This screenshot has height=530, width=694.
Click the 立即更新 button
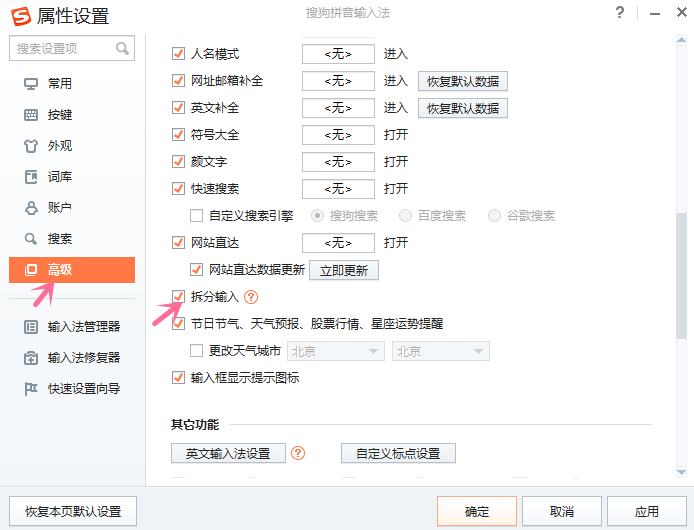tap(343, 270)
